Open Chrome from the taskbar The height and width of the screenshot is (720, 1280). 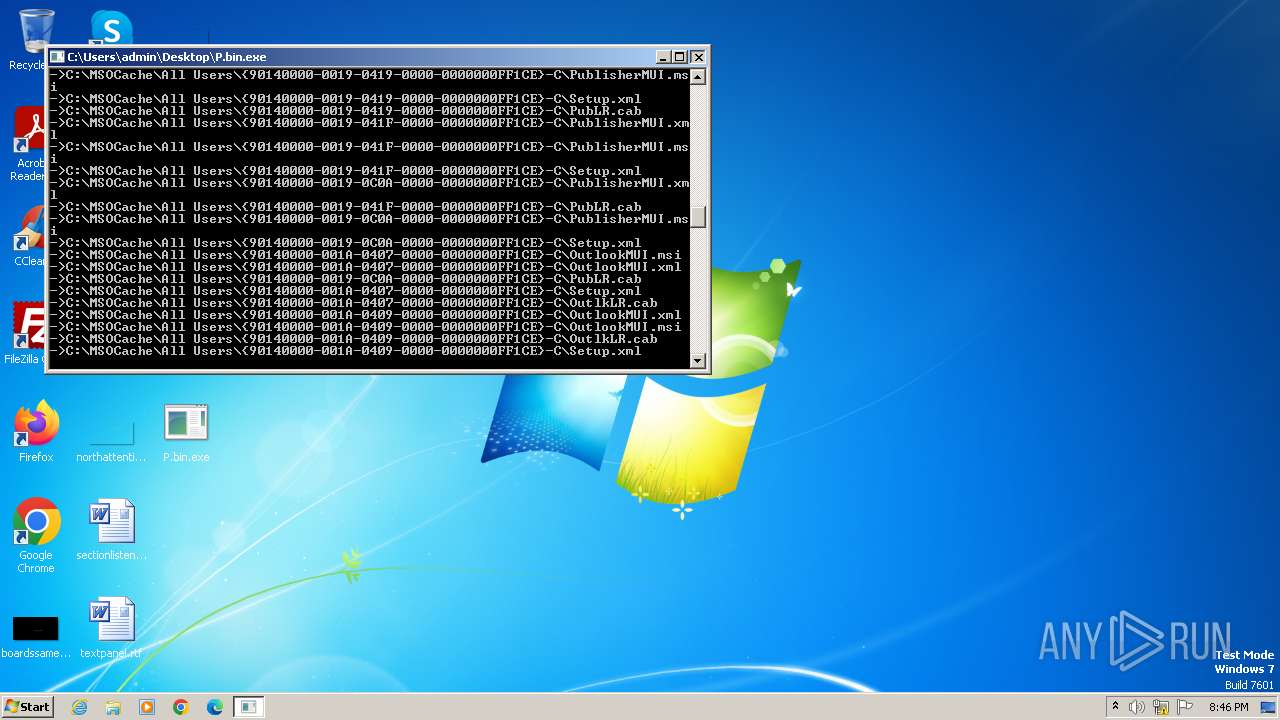click(181, 707)
